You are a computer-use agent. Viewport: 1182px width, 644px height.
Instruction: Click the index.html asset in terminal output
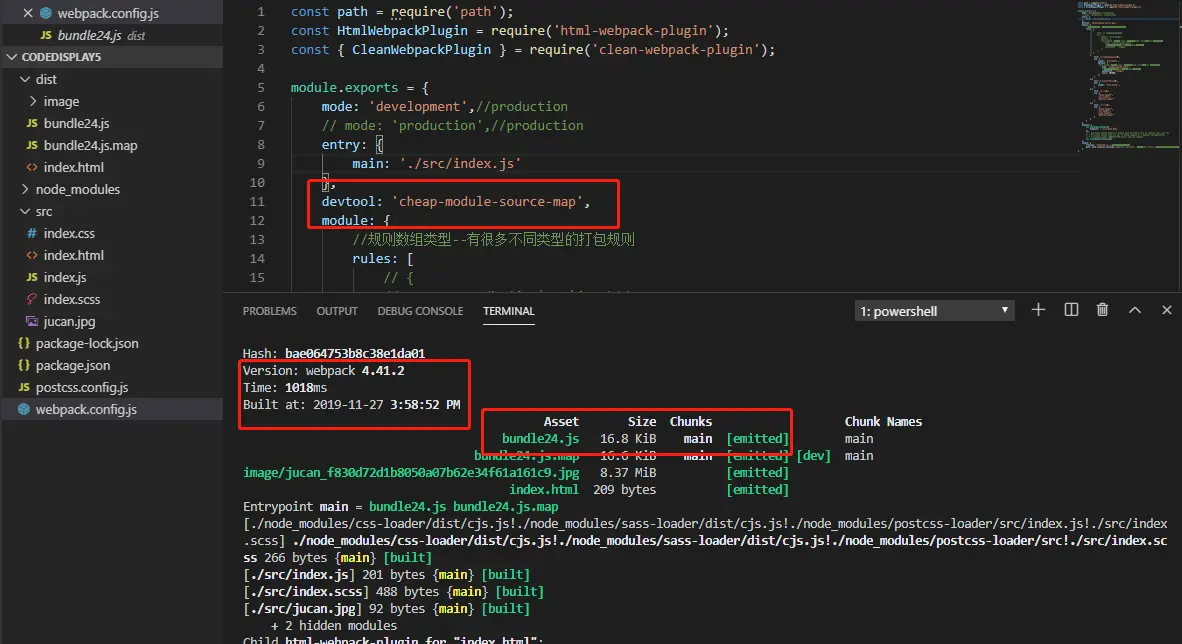[x=544, y=489]
